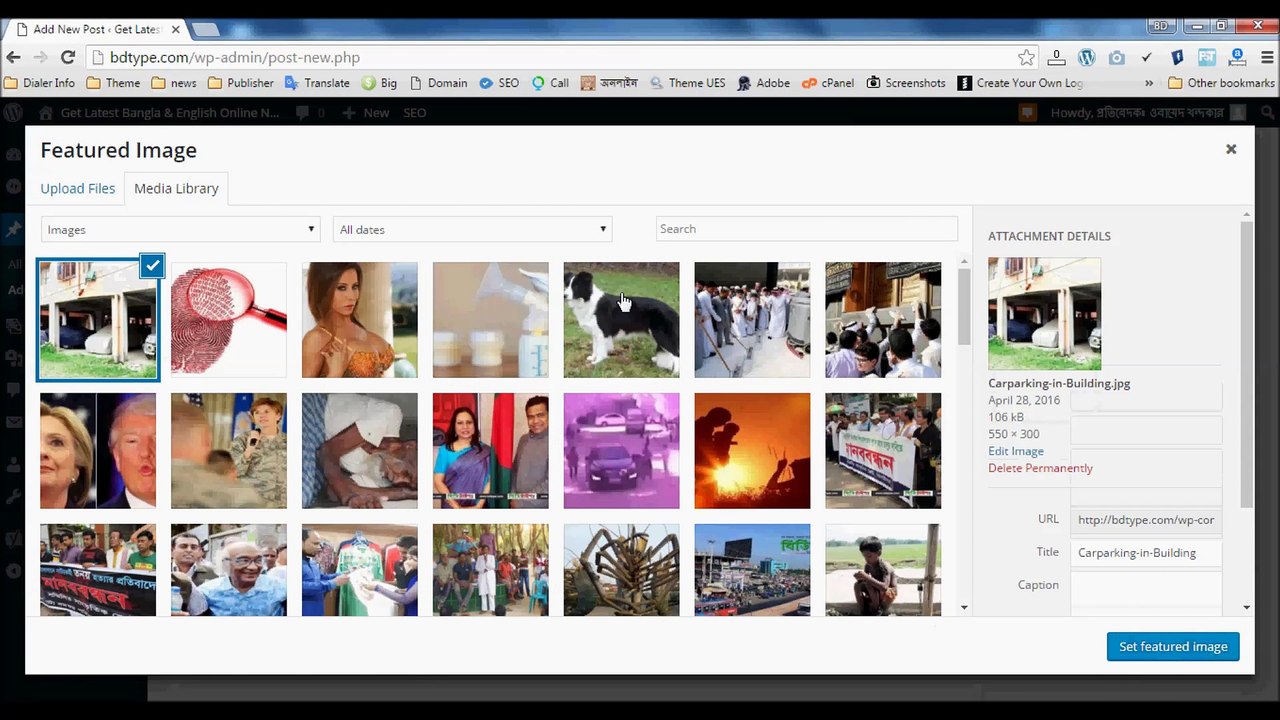Open the Dialer Info bookmark folder

tap(40, 83)
